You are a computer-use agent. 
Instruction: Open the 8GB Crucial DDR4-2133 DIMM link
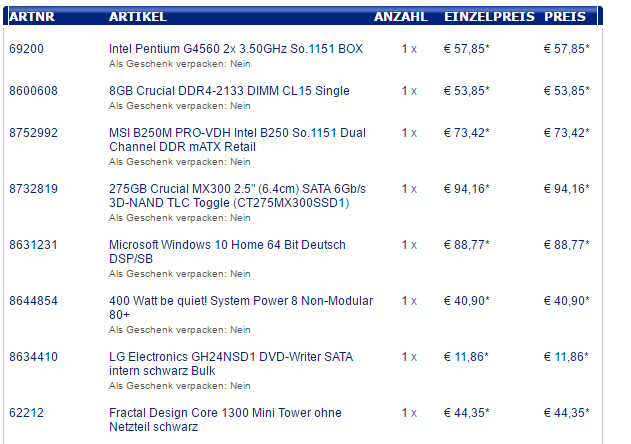click(x=229, y=91)
